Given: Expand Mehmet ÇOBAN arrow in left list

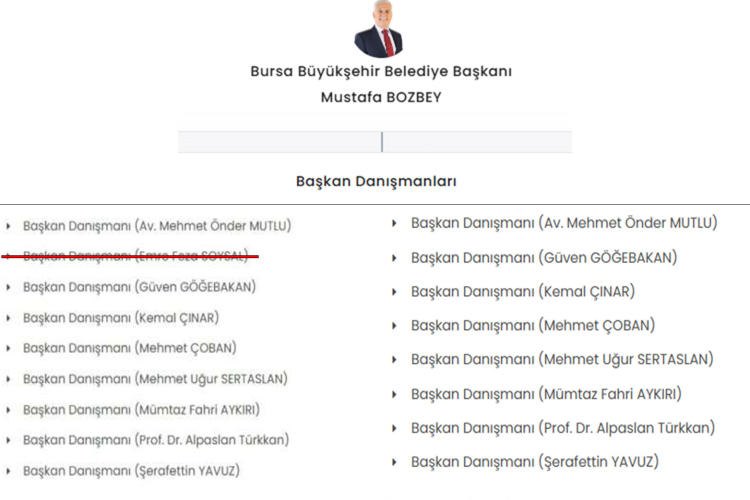Looking at the screenshot, I should pyautogui.click(x=9, y=349).
